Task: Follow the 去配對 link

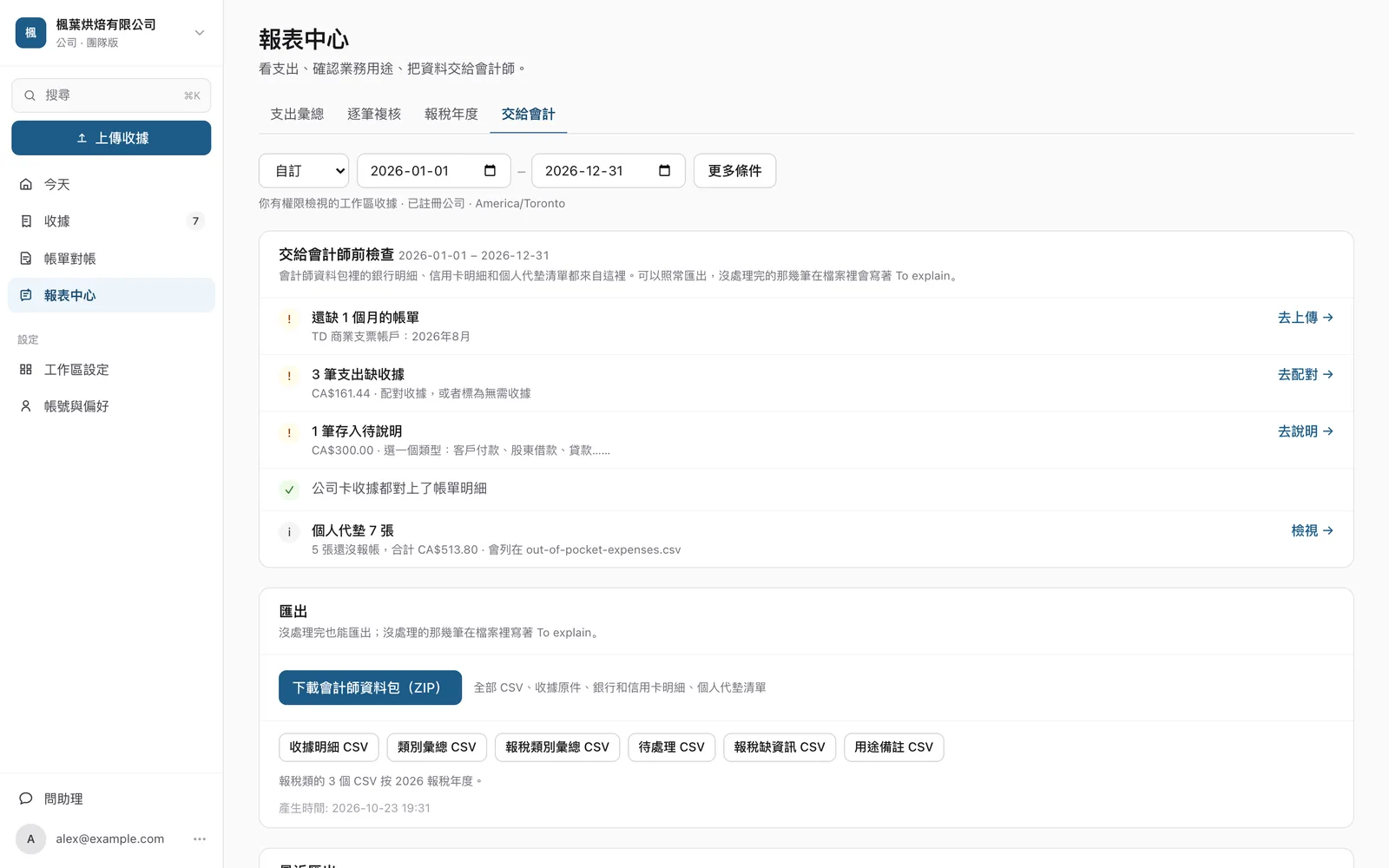Action: click(1306, 374)
